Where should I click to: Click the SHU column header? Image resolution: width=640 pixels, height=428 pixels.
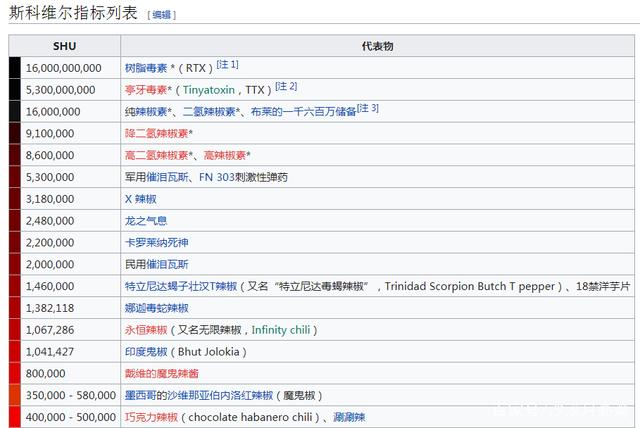point(64,46)
